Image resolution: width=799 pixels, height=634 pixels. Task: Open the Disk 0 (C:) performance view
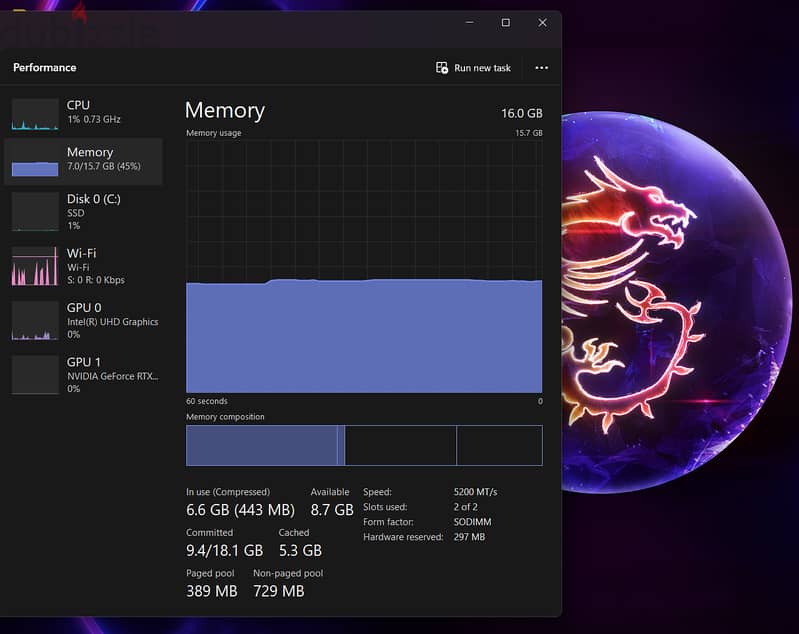coord(83,212)
